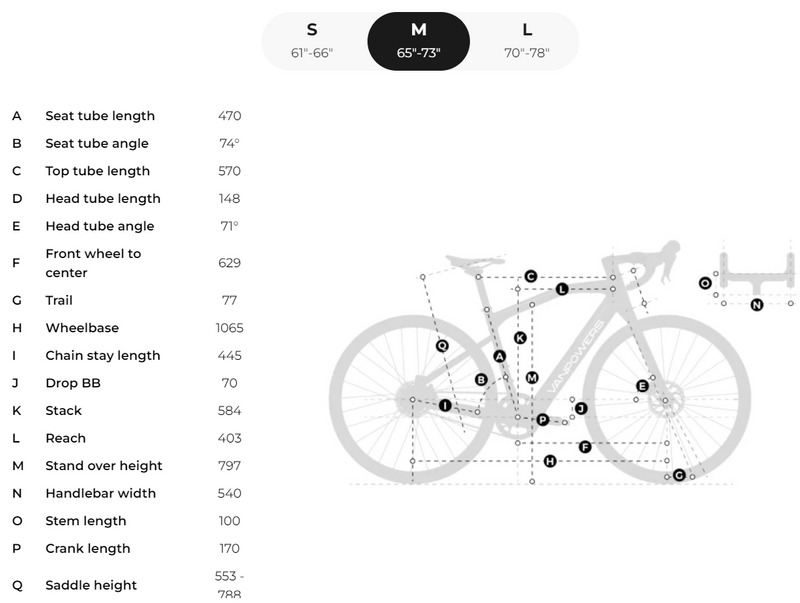Screen dimensions: 800x603
Task: Click the Stand over height row
Action: click(x=128, y=466)
